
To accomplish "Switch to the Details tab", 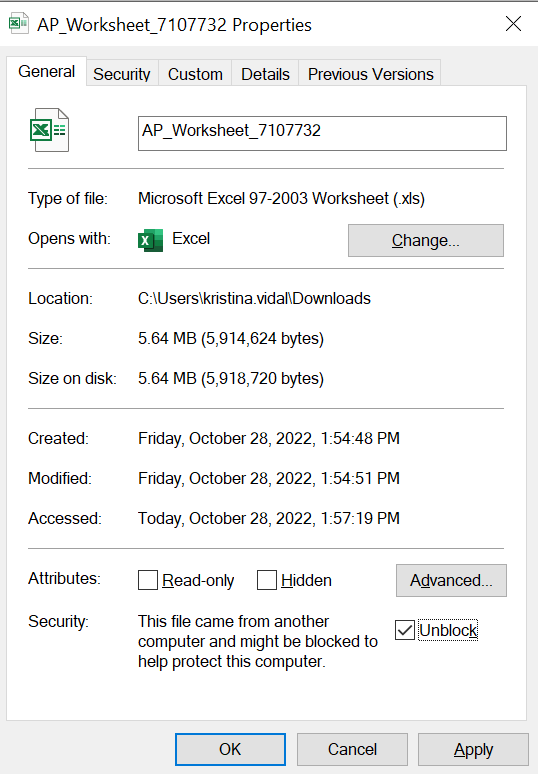I will click(x=265, y=74).
